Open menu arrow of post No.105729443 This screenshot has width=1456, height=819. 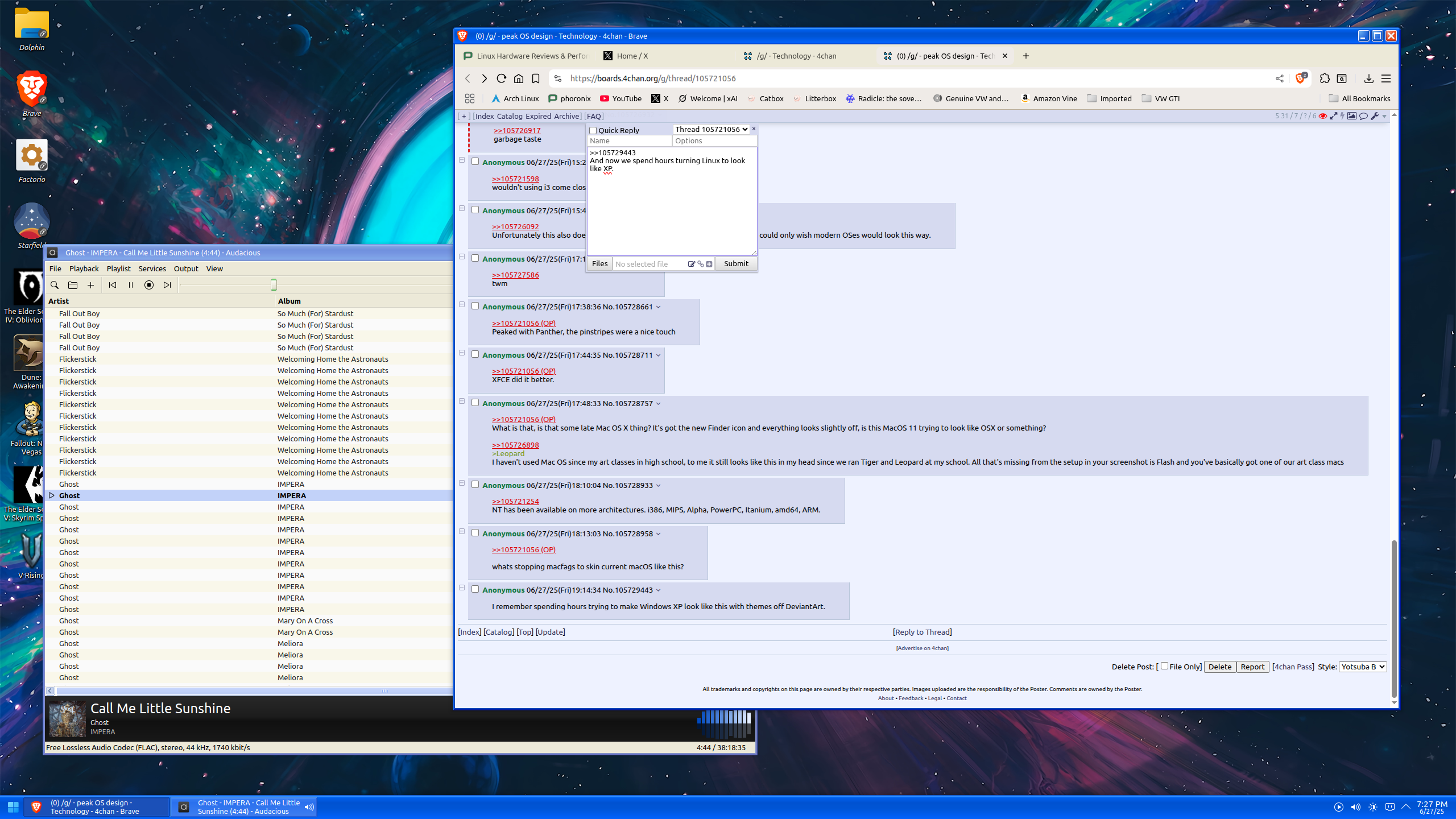pos(659,590)
